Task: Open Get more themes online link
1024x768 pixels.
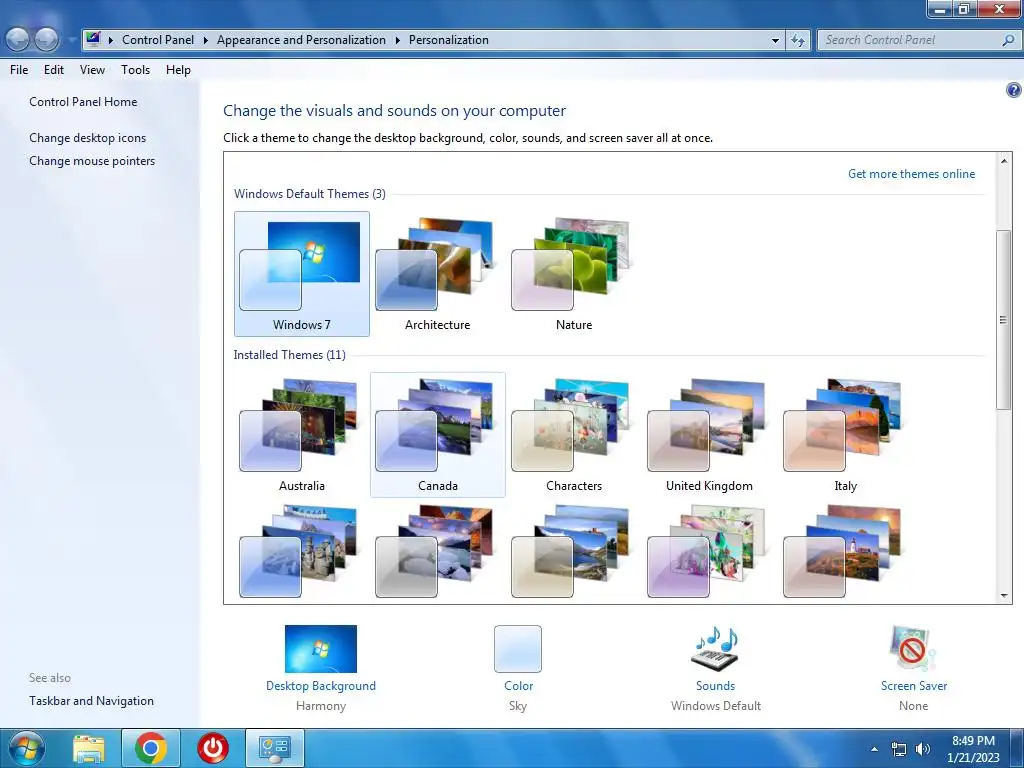Action: coord(911,174)
